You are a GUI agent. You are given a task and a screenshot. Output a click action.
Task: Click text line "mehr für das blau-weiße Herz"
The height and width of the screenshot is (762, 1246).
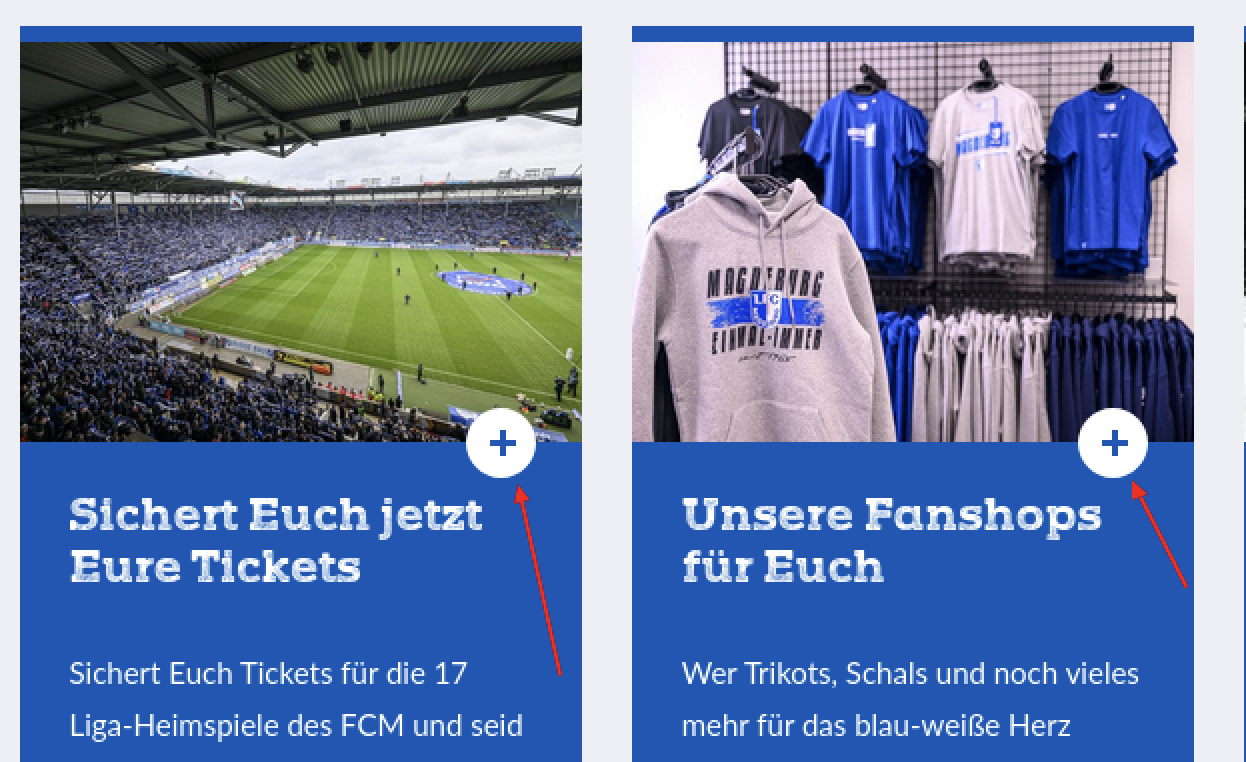[x=876, y=725]
